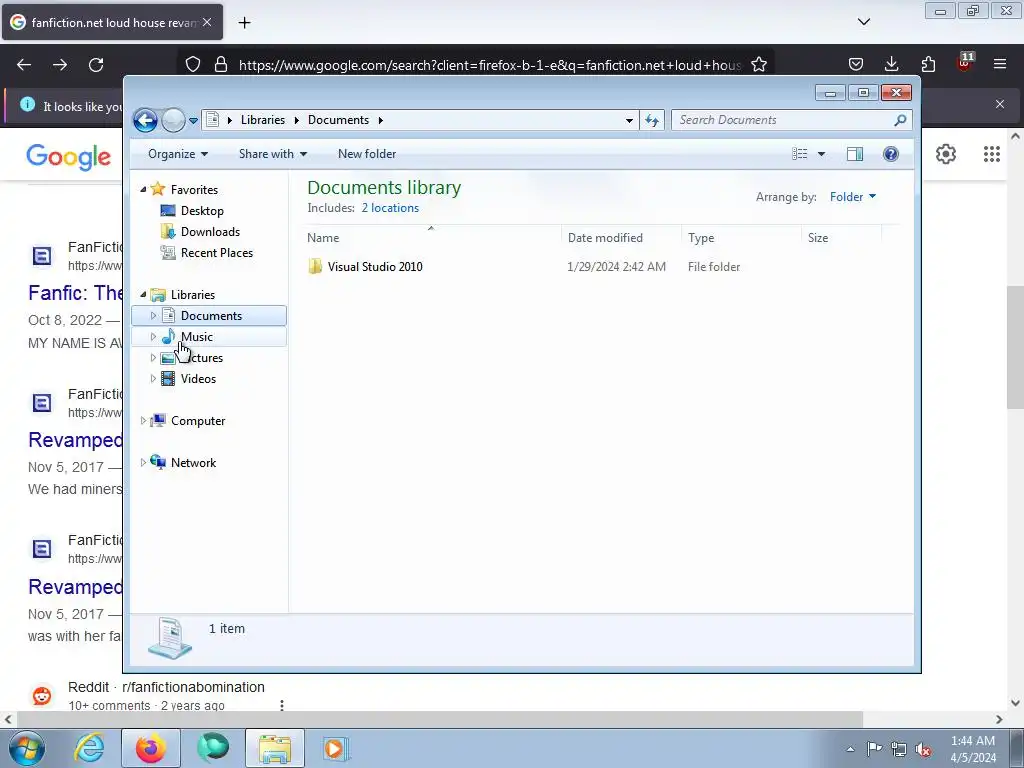
Task: Open Windows Media Player from the taskbar
Action: click(336, 748)
